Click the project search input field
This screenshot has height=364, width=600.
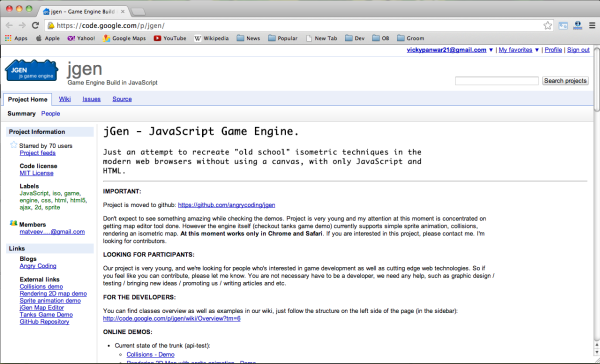[x=497, y=81]
